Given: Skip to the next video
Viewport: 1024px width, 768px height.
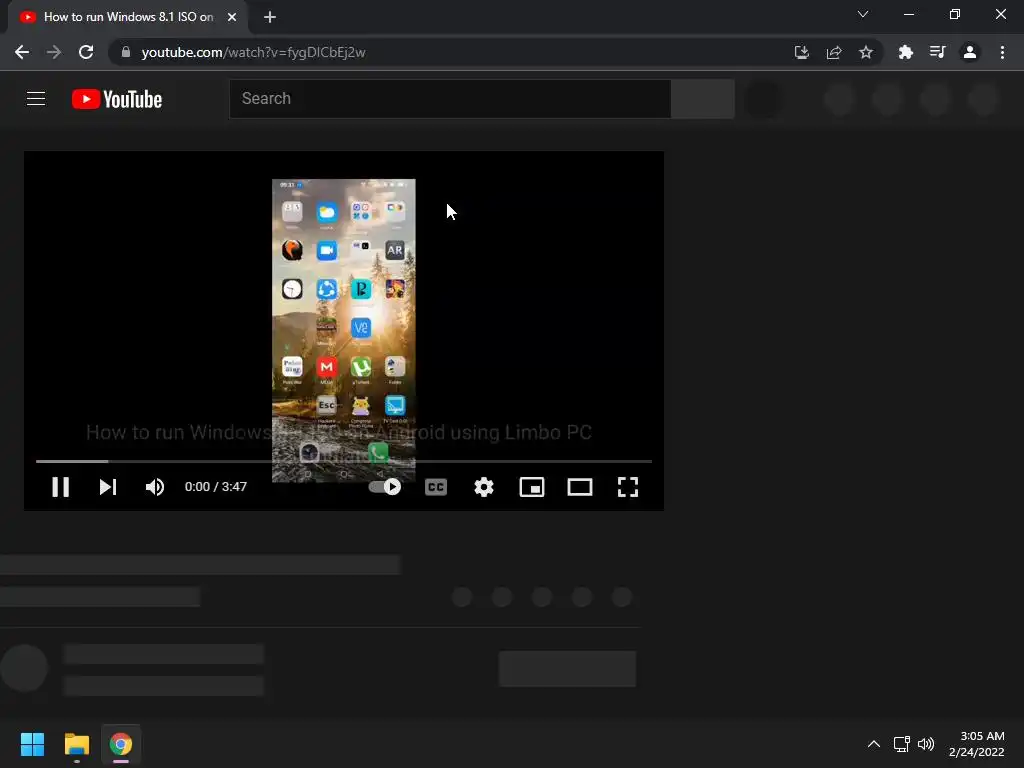Looking at the screenshot, I should (x=108, y=487).
